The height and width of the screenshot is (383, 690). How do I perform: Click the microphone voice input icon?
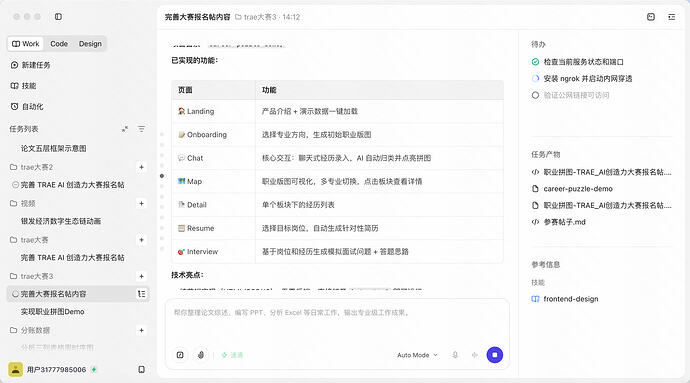(x=455, y=355)
